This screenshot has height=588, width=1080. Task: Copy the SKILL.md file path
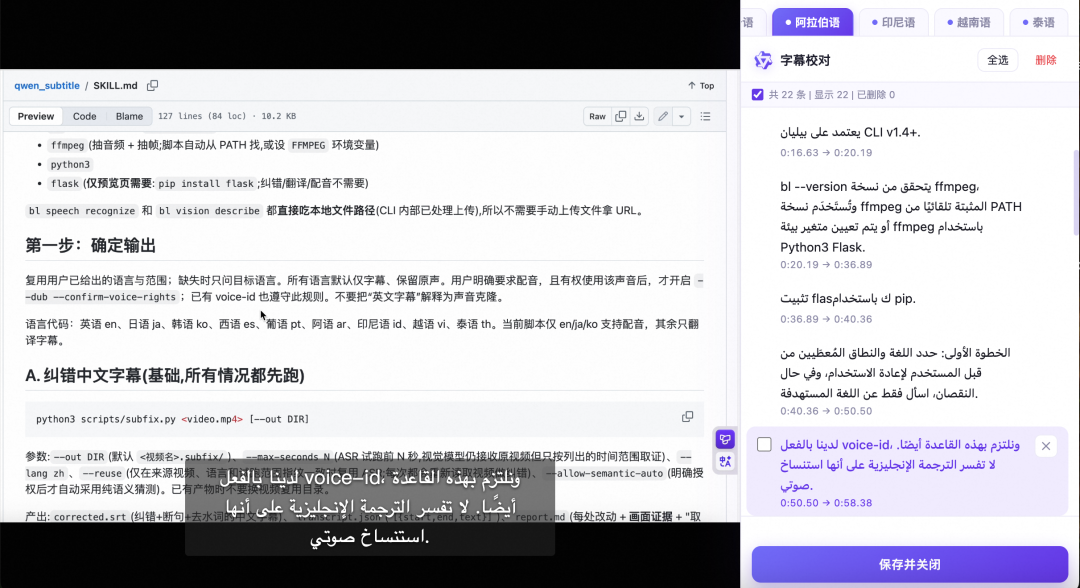point(152,85)
